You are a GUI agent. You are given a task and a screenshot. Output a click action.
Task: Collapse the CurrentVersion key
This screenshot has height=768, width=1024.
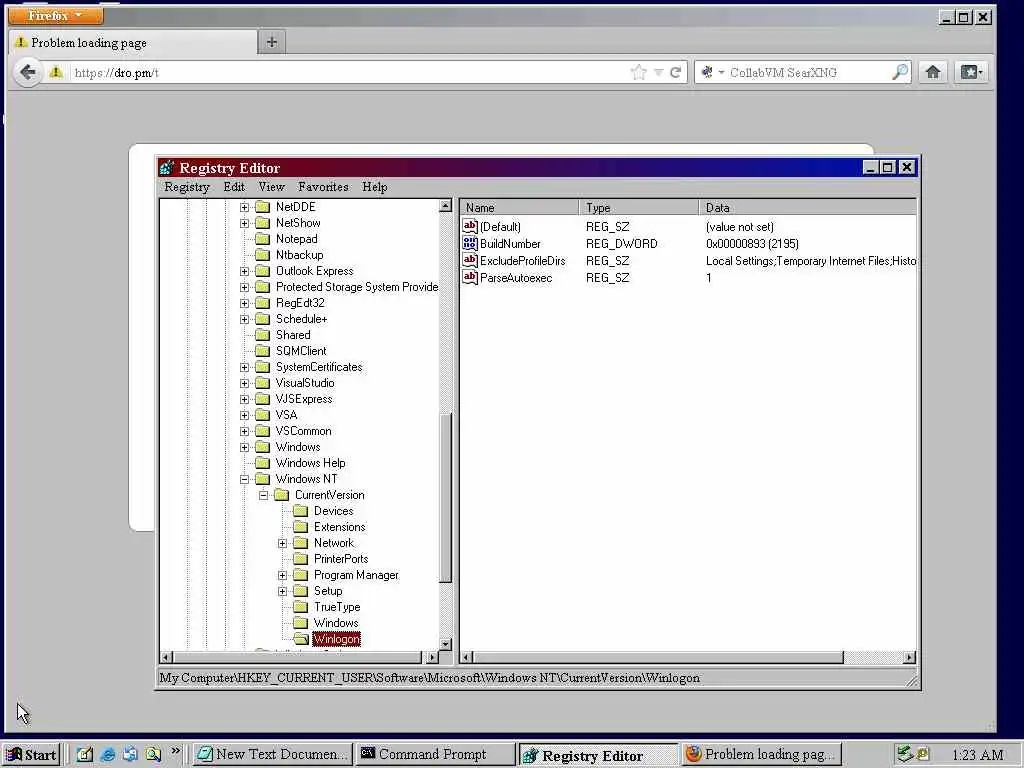click(263, 495)
